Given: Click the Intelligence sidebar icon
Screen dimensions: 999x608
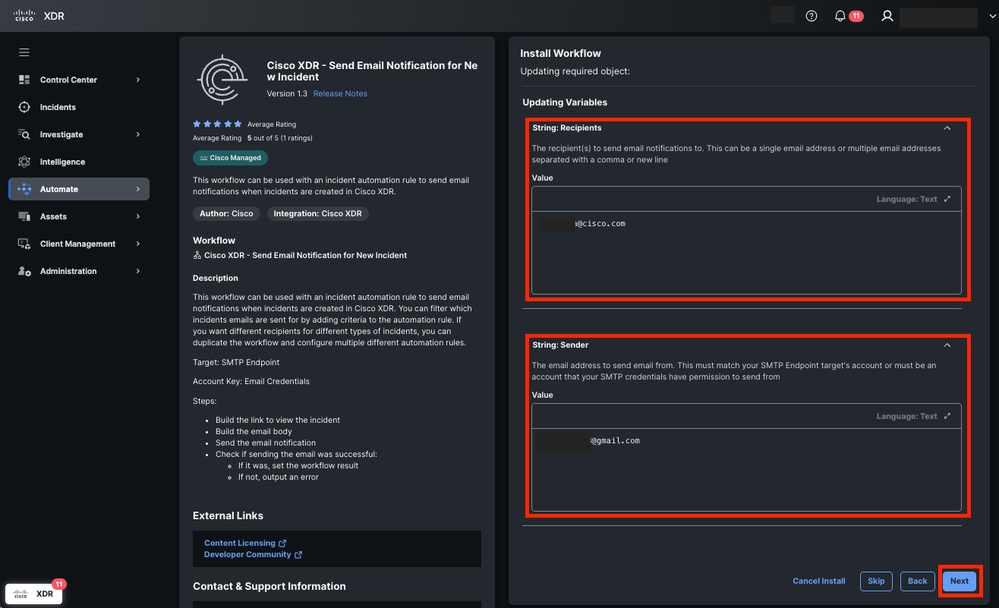Looking at the screenshot, I should coord(24,162).
